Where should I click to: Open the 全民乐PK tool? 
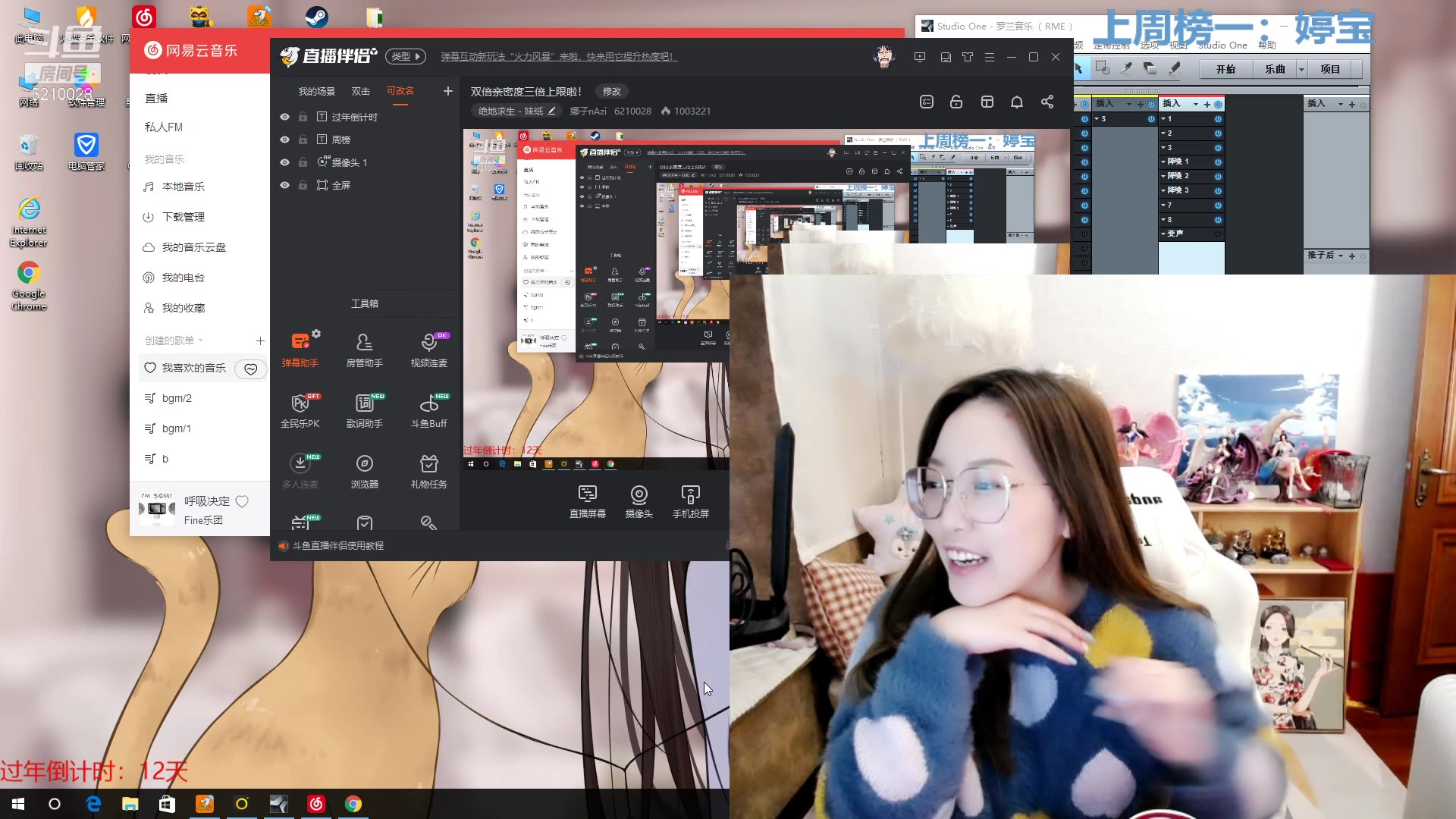(x=300, y=410)
